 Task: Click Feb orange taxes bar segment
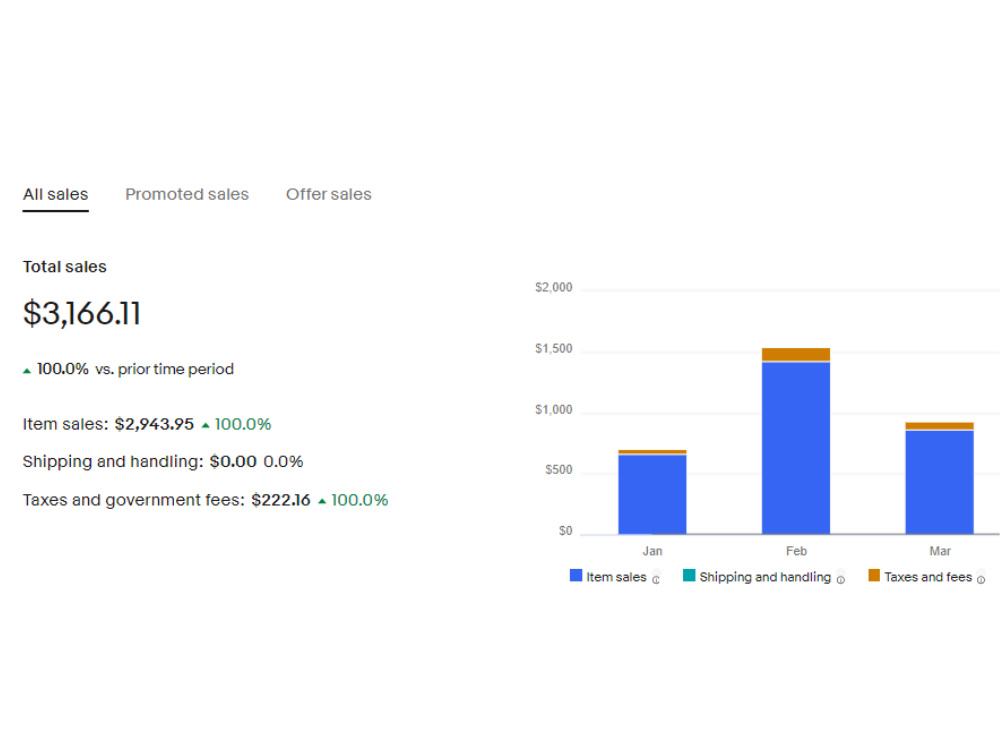pos(796,355)
